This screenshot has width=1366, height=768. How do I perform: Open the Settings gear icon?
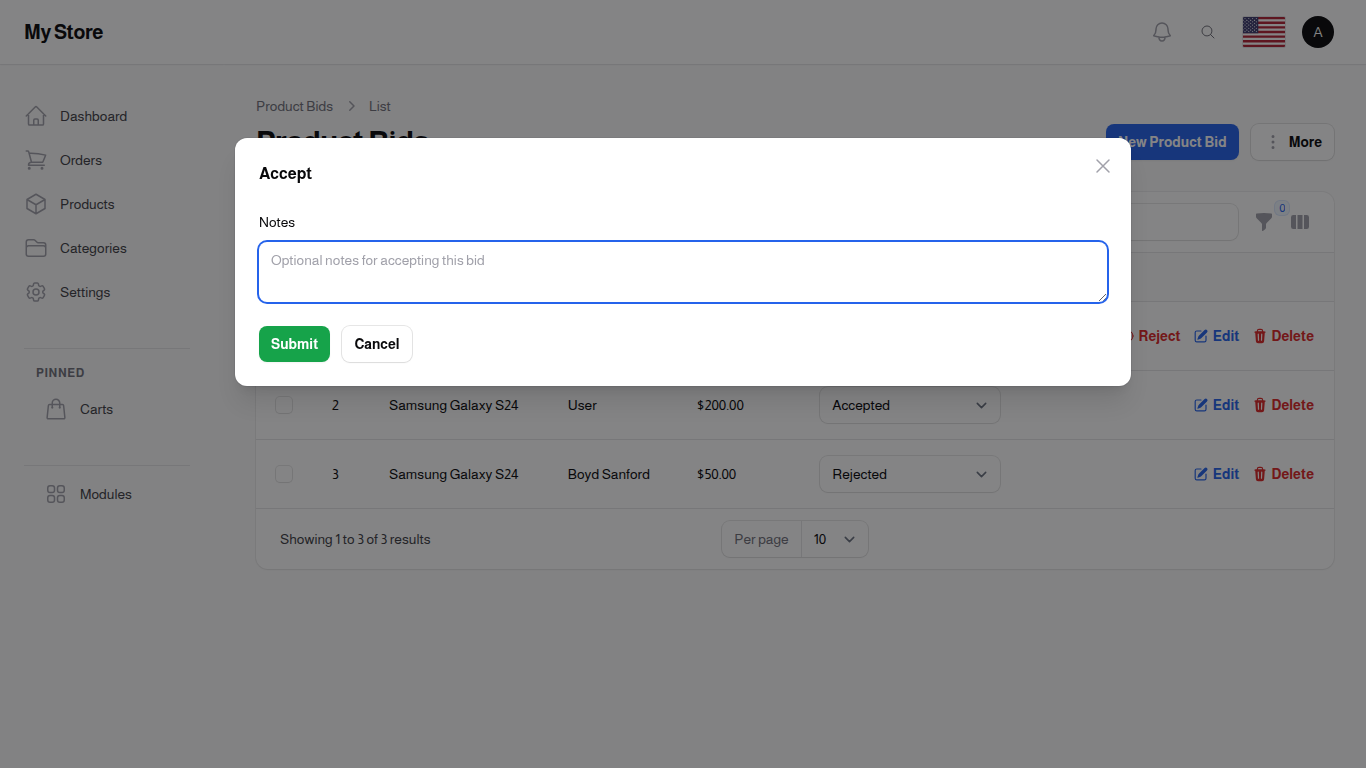(x=36, y=292)
